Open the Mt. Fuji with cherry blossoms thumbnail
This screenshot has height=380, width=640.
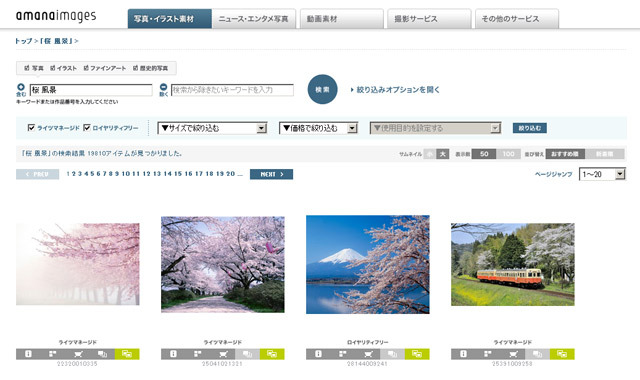[x=368, y=264]
